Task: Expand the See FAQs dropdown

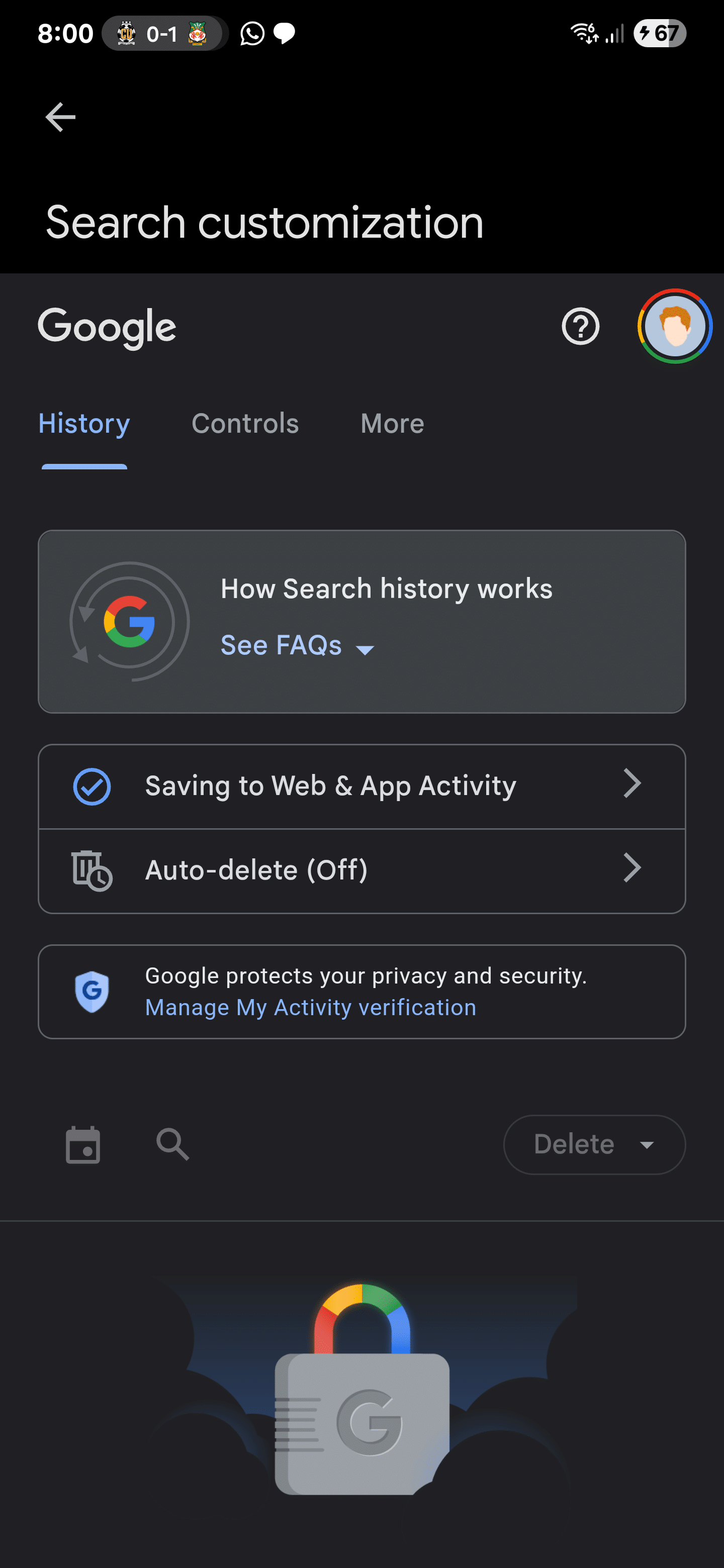Action: (x=297, y=646)
